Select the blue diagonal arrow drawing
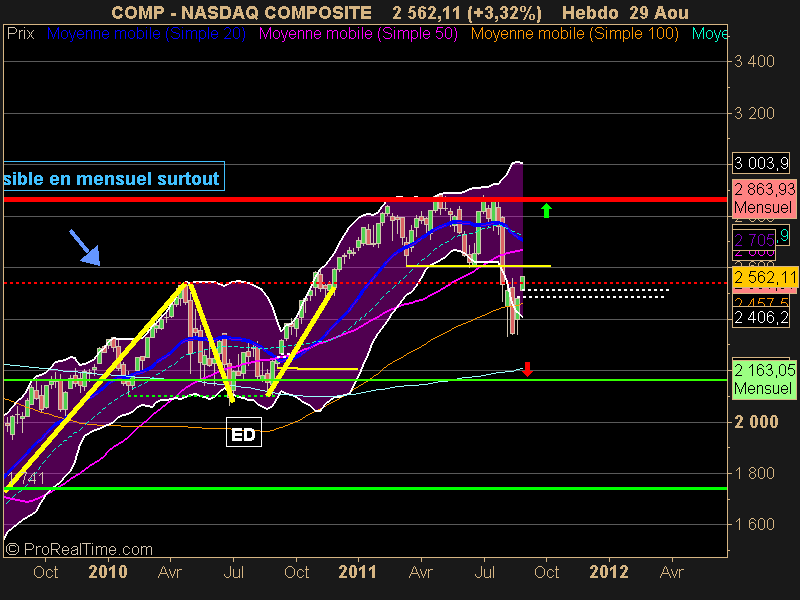The width and height of the screenshot is (800, 600). [85, 247]
